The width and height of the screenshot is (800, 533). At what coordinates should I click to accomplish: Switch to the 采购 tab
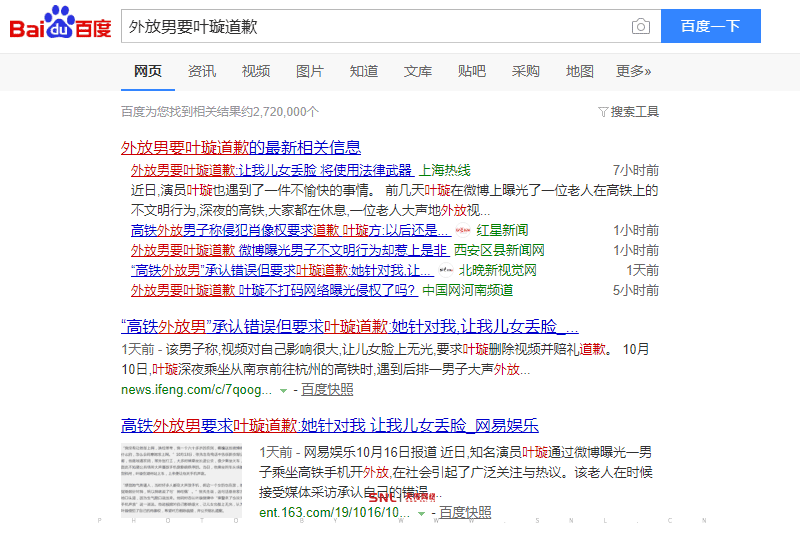[526, 71]
